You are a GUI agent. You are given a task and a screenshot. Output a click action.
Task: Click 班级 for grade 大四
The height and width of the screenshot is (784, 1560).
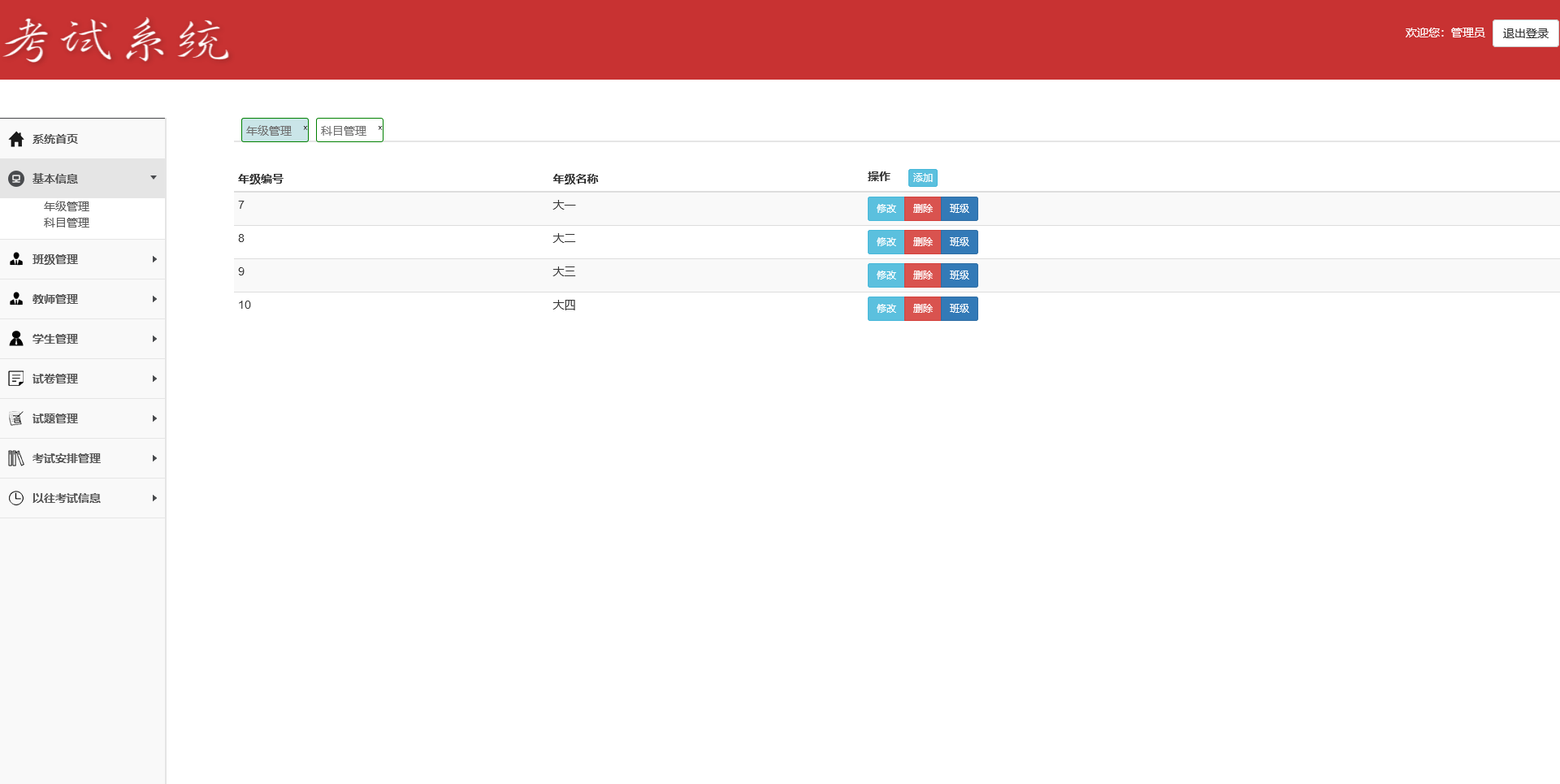(x=960, y=309)
